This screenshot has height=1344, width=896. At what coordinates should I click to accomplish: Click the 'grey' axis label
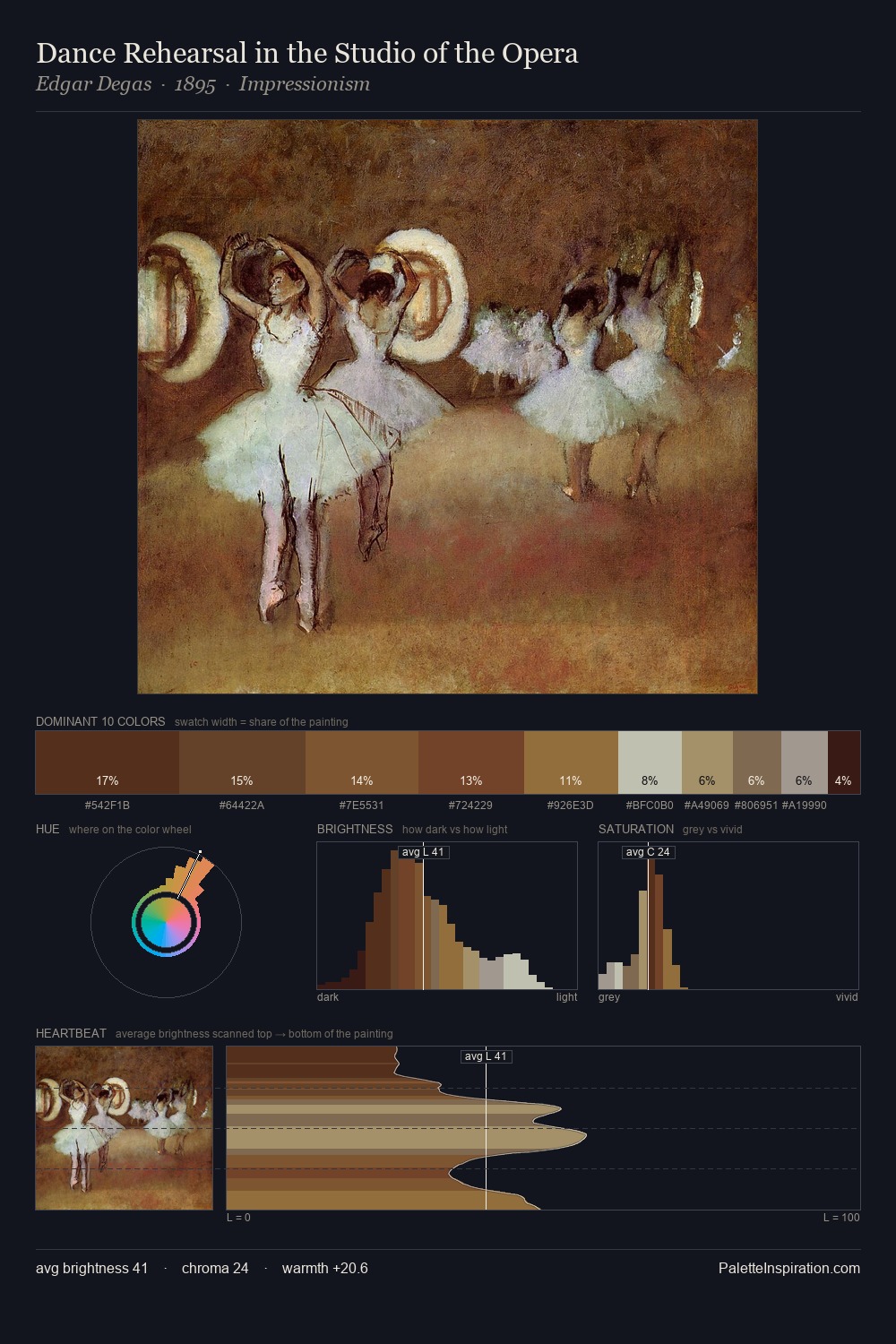pyautogui.click(x=609, y=997)
